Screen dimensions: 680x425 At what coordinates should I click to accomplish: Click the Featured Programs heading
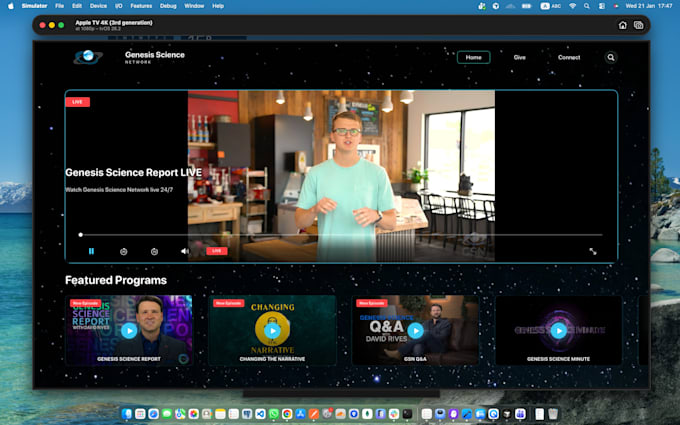point(116,280)
